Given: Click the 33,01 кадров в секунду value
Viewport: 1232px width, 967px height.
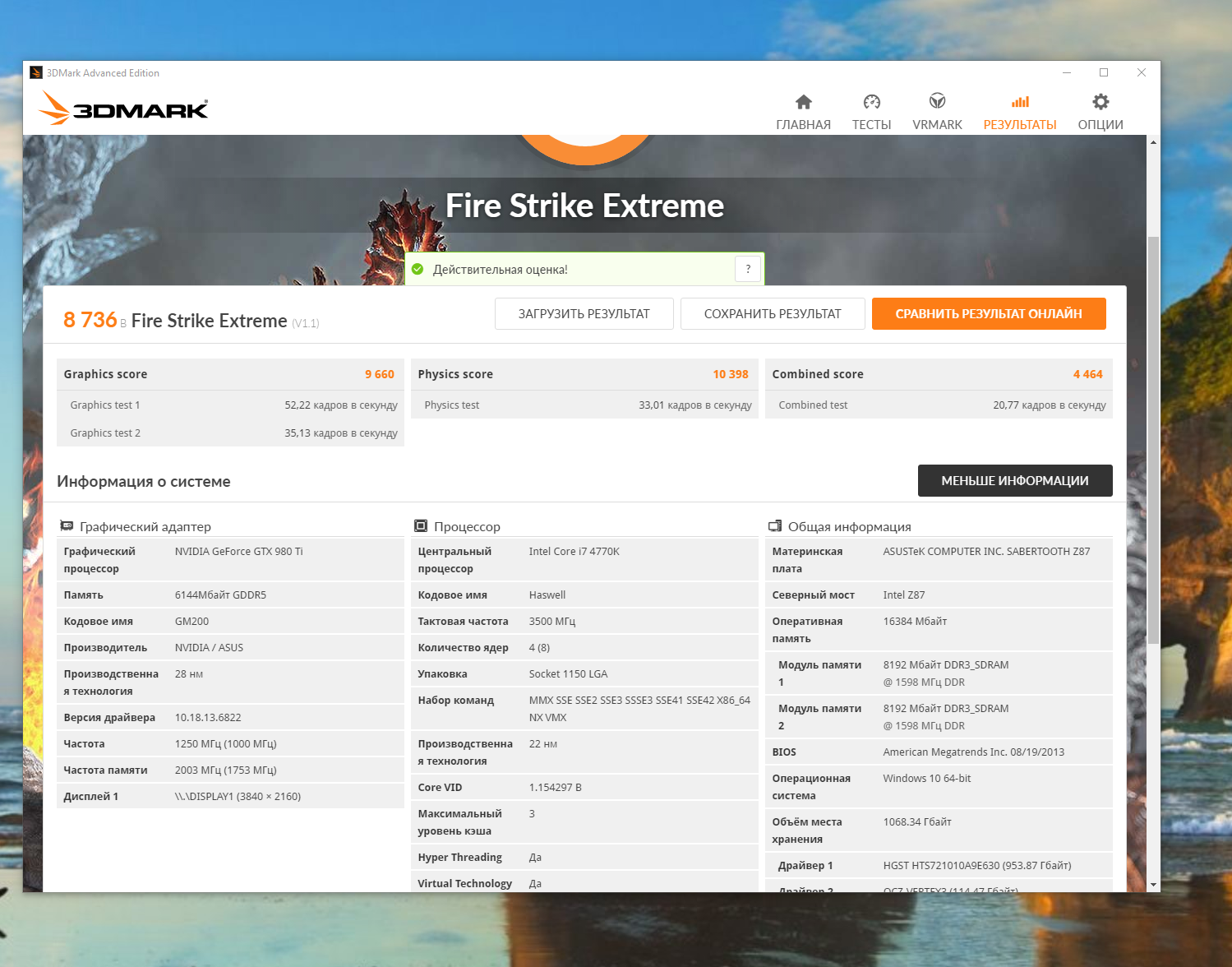Looking at the screenshot, I should pos(695,405).
